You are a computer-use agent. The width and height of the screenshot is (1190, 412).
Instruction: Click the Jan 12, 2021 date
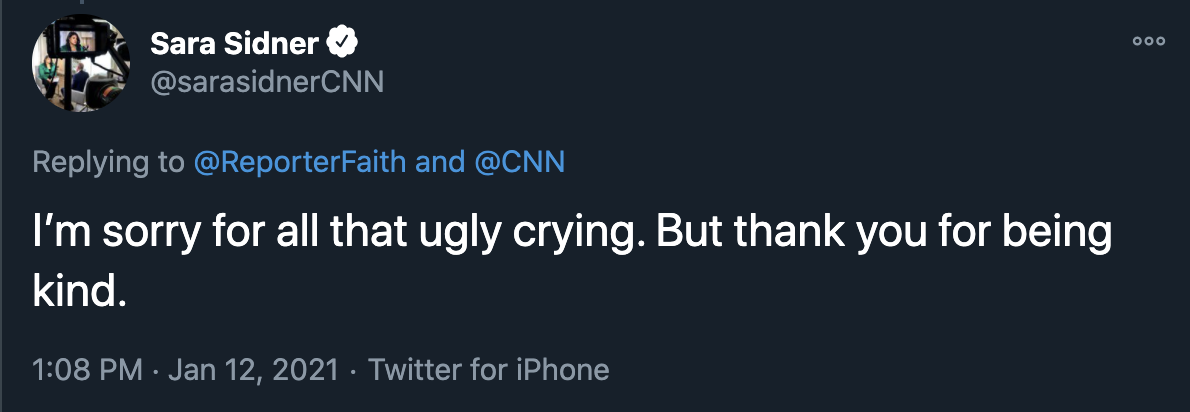tap(253, 370)
